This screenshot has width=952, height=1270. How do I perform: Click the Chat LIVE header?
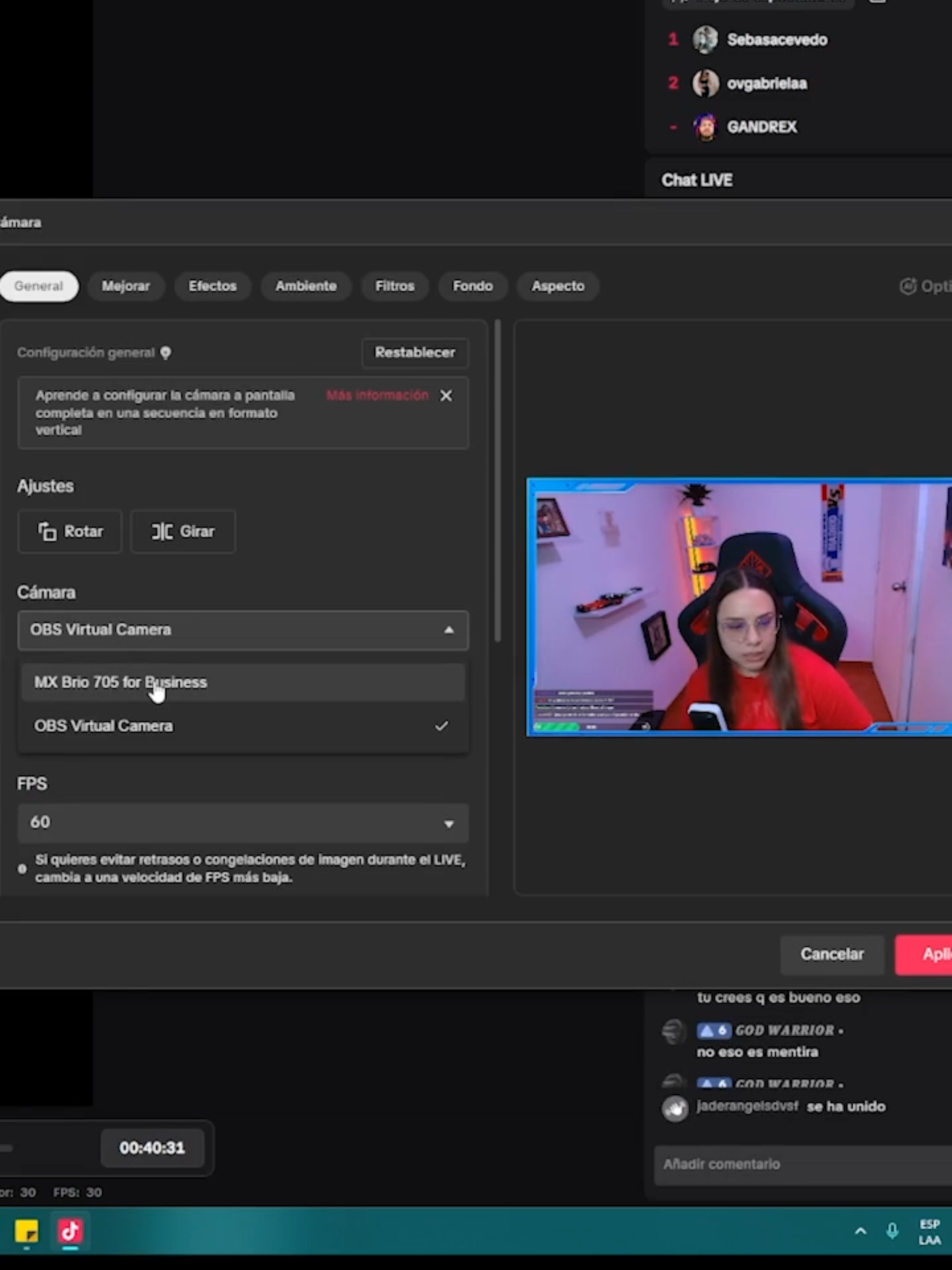pyautogui.click(x=697, y=181)
